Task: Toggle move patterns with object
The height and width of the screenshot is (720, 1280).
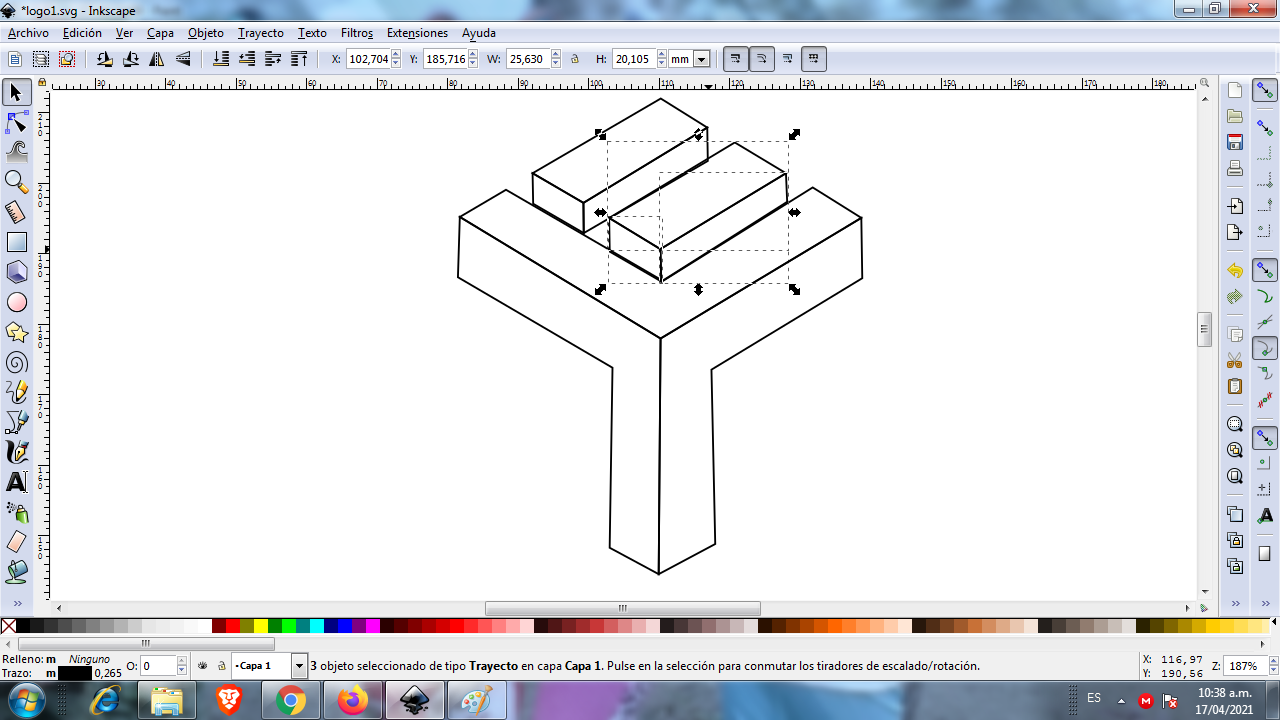Action: coord(814,59)
